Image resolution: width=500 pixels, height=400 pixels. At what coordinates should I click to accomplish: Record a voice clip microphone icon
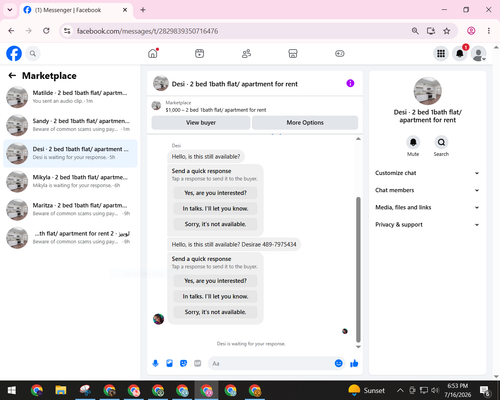click(155, 363)
